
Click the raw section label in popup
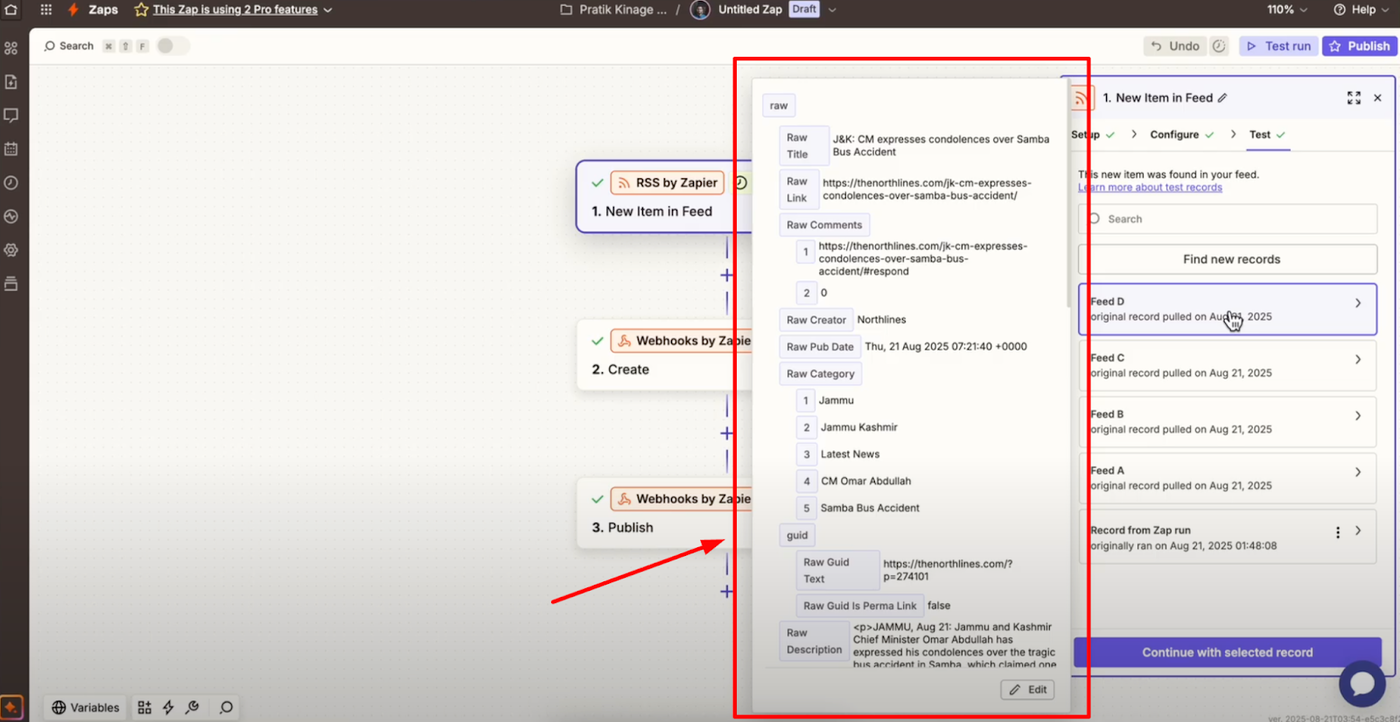pos(779,105)
